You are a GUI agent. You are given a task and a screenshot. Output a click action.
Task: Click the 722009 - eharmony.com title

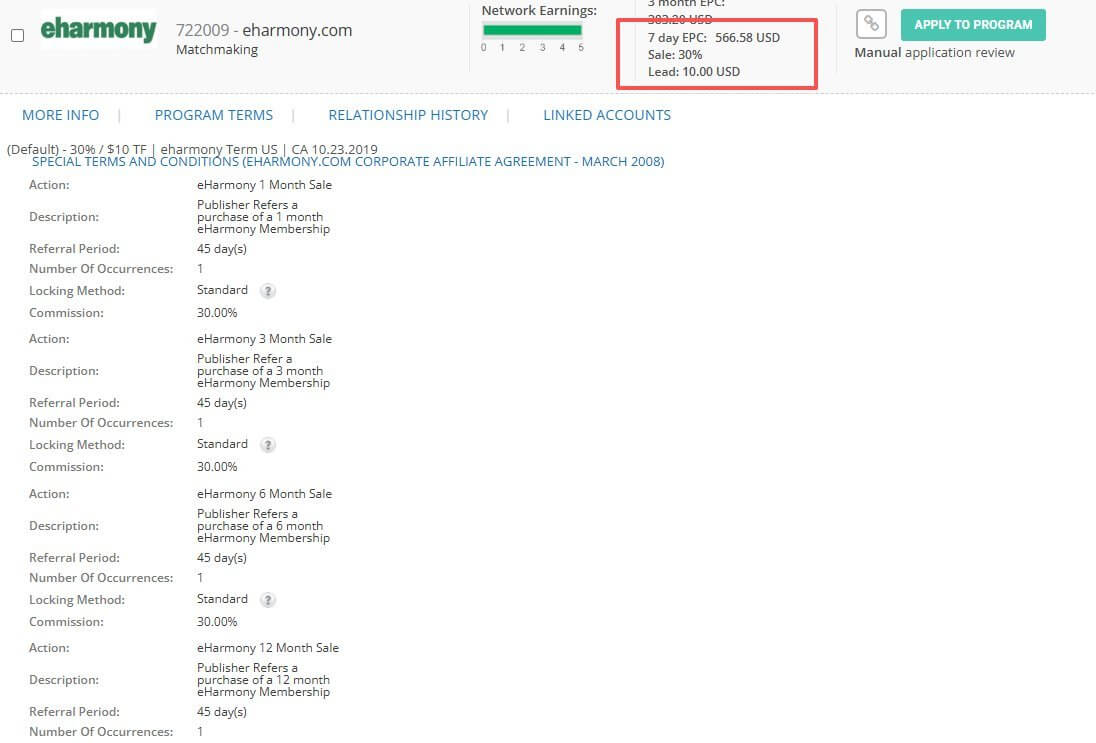click(x=264, y=30)
